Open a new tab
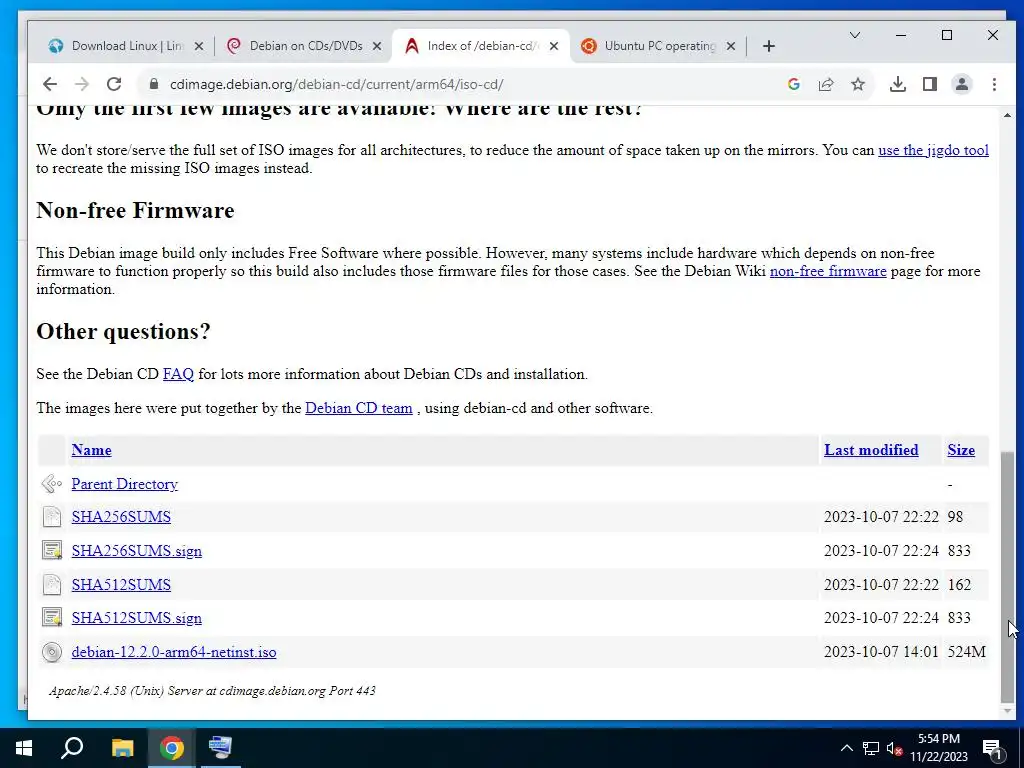The width and height of the screenshot is (1024, 768). [x=769, y=46]
